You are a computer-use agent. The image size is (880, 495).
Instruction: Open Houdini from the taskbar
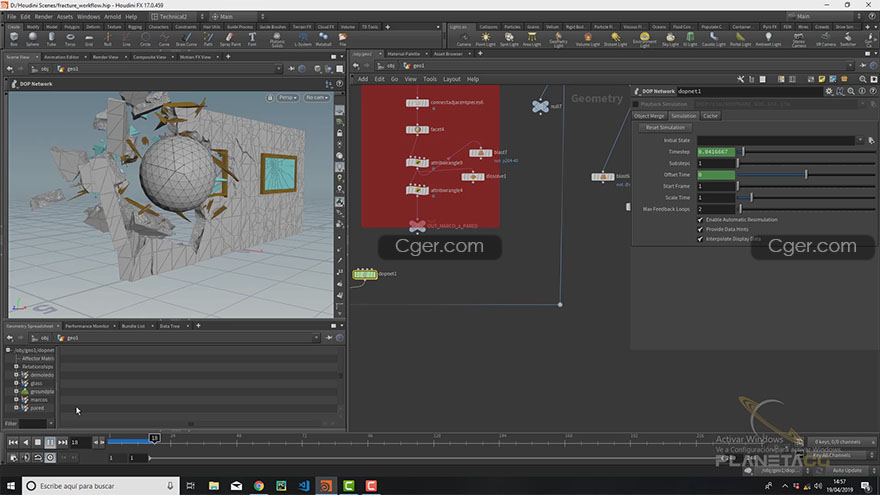[326, 486]
